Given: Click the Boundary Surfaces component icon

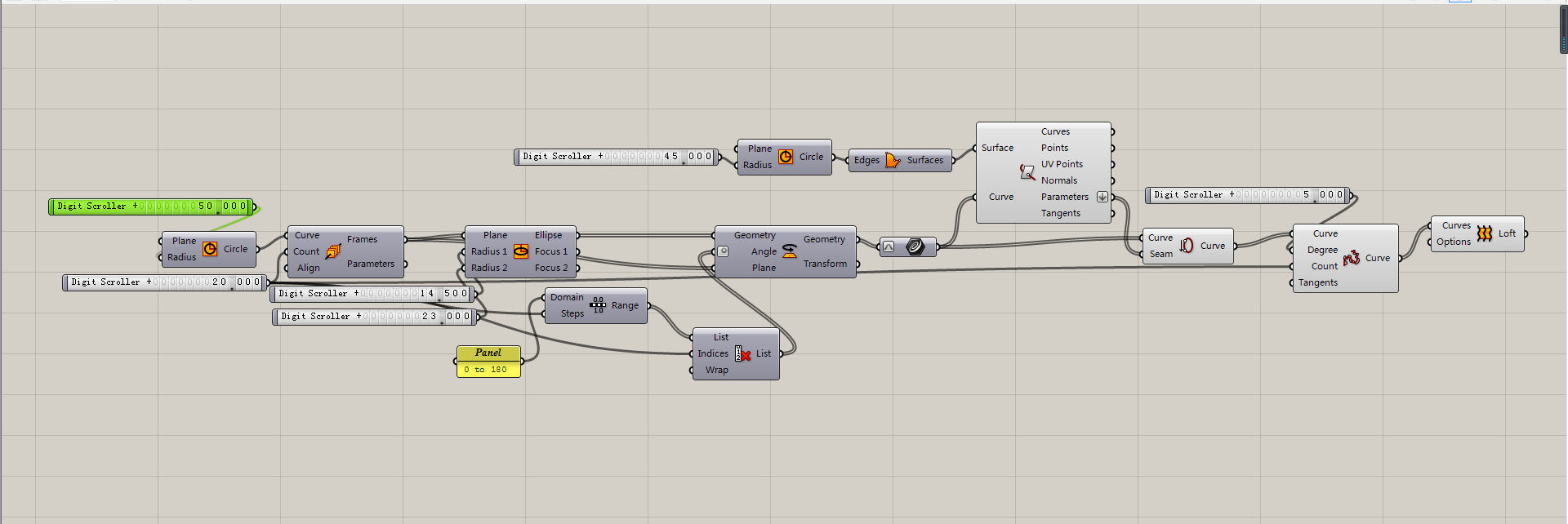Looking at the screenshot, I should [893, 160].
